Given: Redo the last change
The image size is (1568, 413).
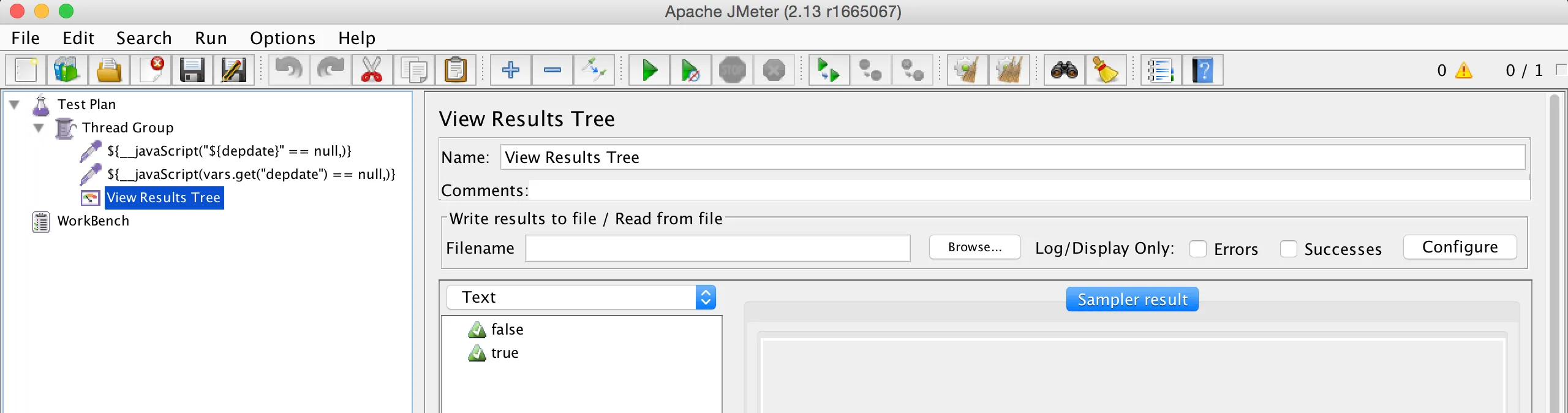Looking at the screenshot, I should [x=331, y=70].
